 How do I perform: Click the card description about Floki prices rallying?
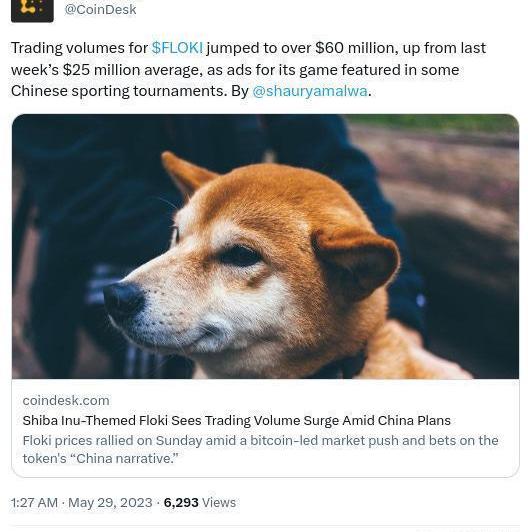[261, 450]
